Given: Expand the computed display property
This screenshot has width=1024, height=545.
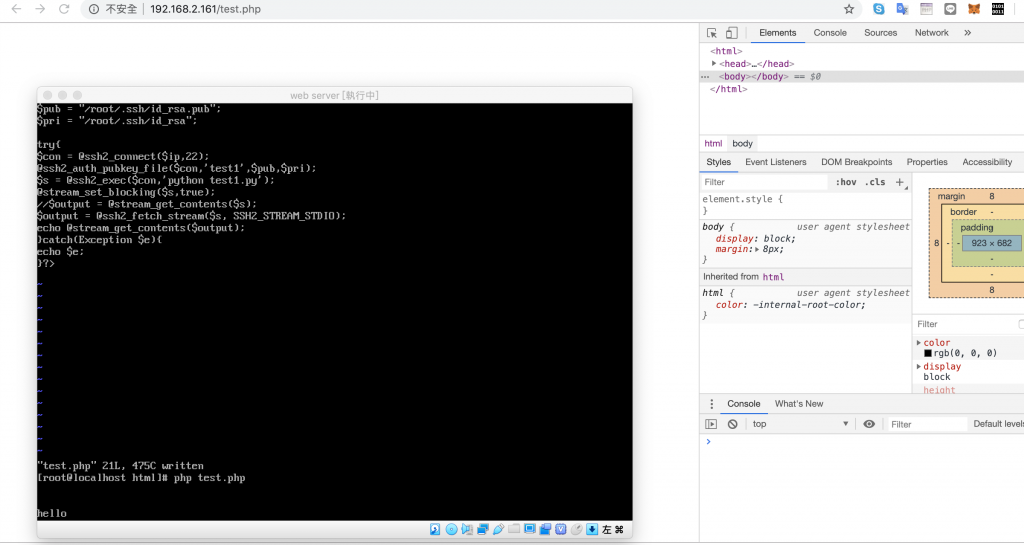Looking at the screenshot, I should [x=919, y=367].
